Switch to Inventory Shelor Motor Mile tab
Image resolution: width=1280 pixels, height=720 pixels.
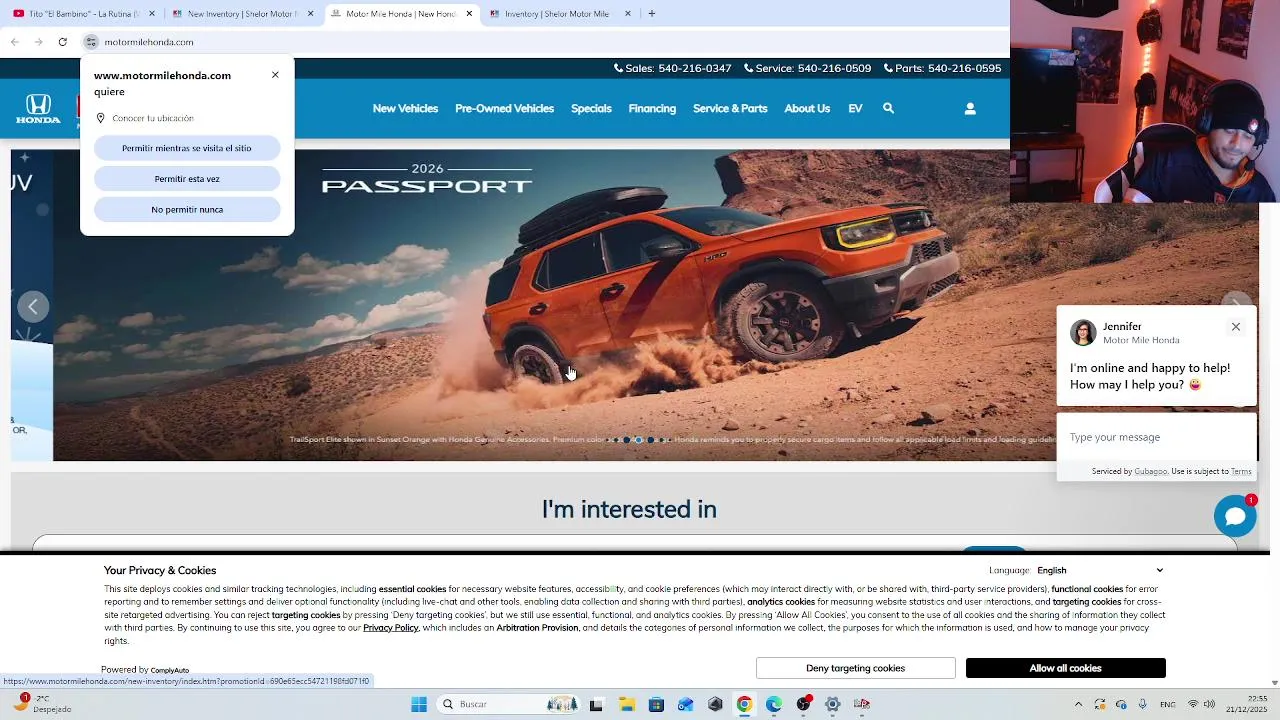click(560, 14)
